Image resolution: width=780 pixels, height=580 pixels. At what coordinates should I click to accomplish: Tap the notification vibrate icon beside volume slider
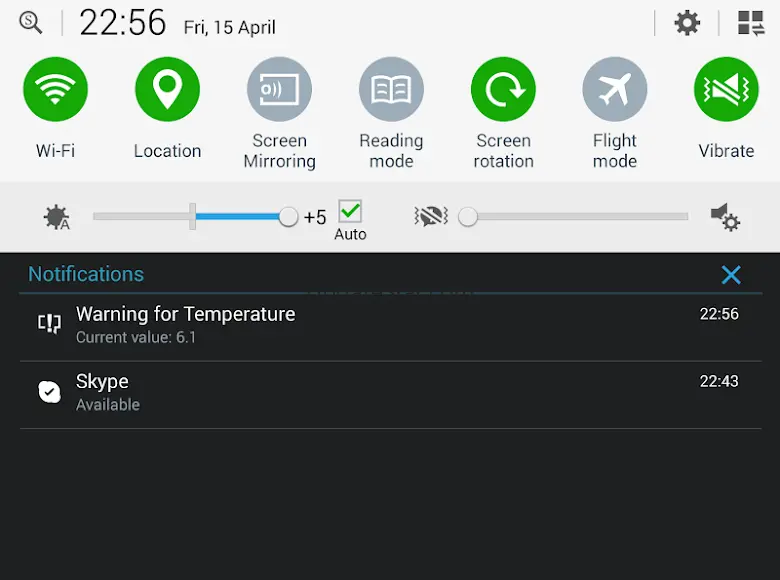431,216
